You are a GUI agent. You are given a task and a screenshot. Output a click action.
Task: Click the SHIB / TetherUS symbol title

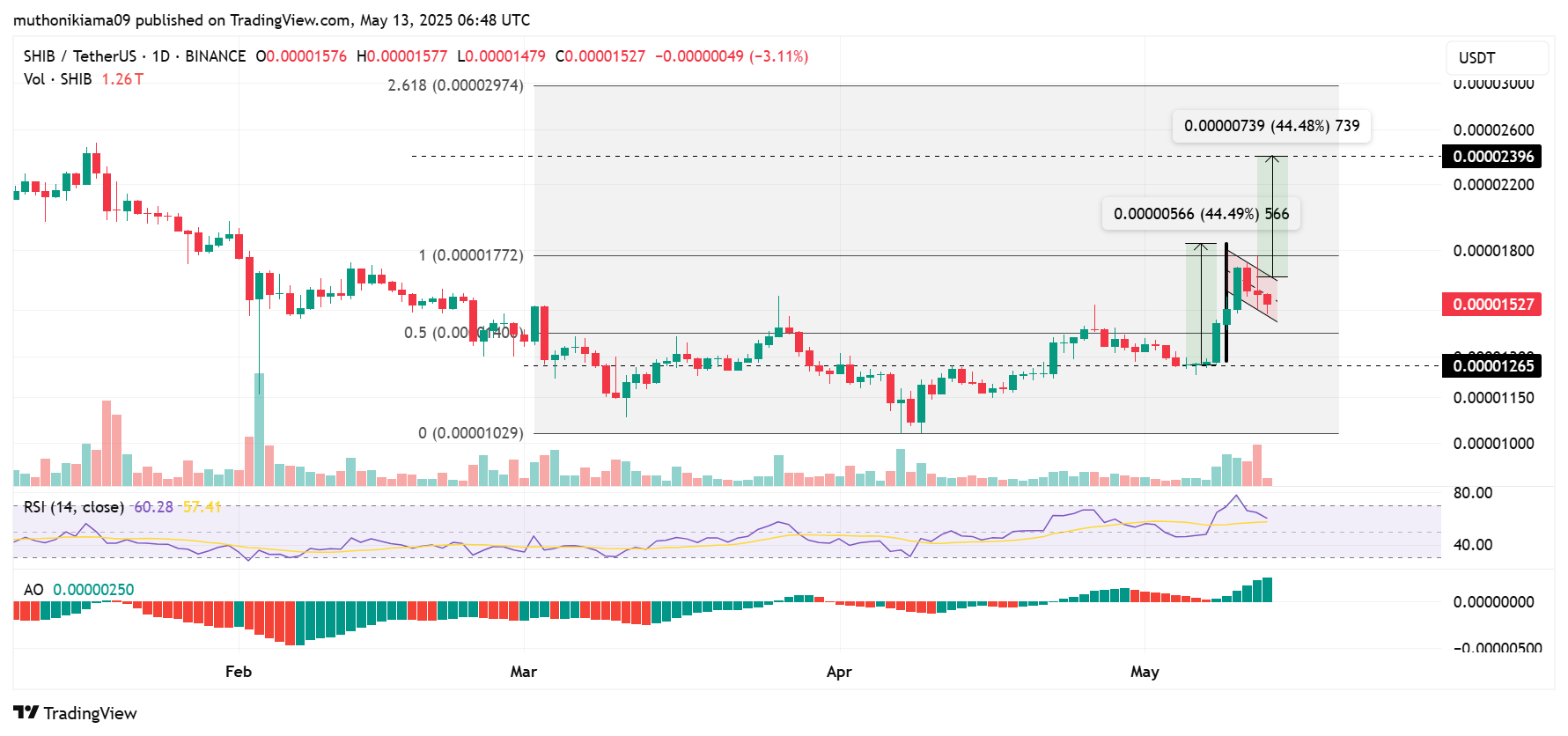(79, 56)
